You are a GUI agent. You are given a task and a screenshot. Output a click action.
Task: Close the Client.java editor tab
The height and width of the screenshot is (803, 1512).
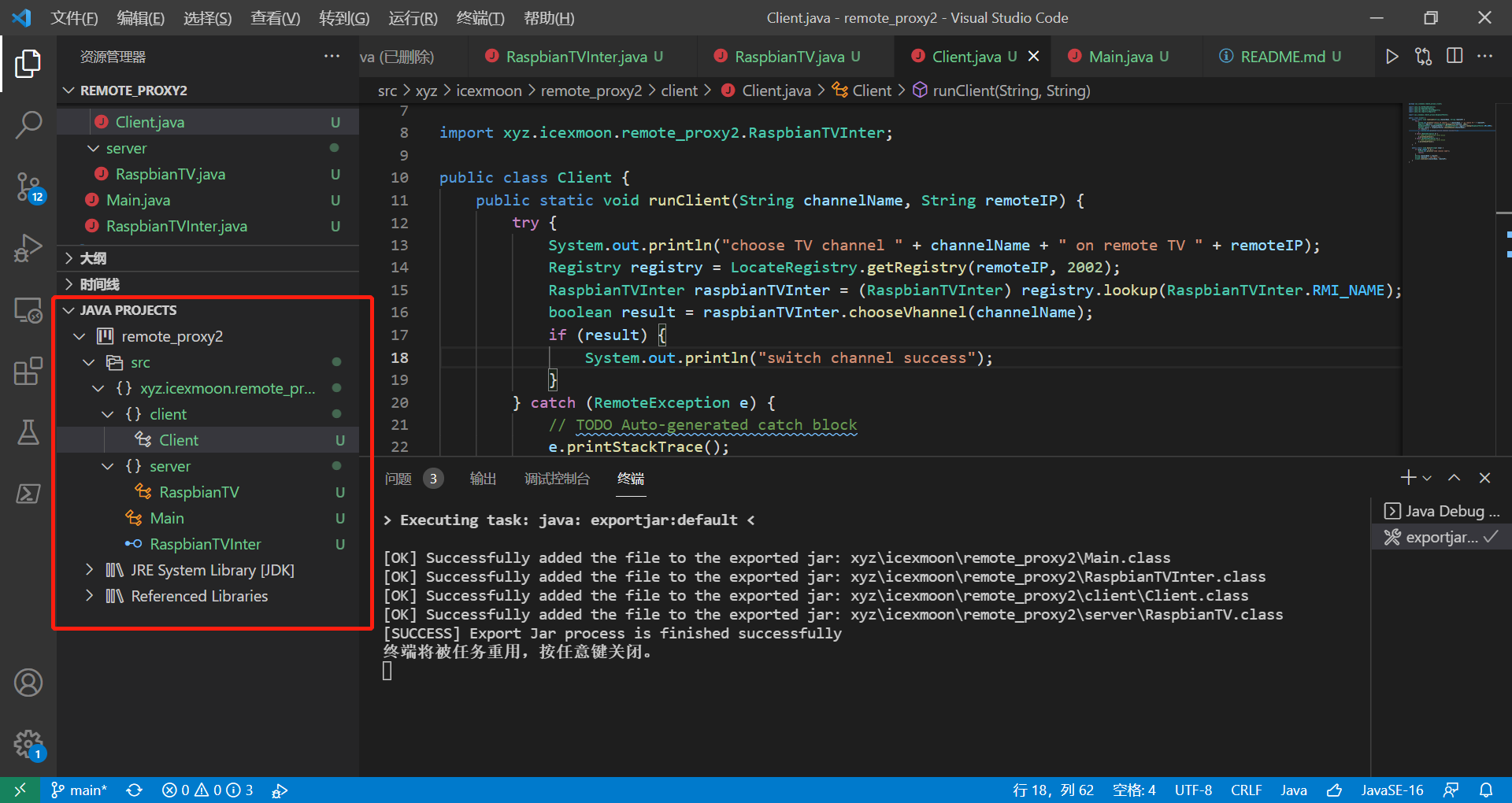click(x=1034, y=57)
